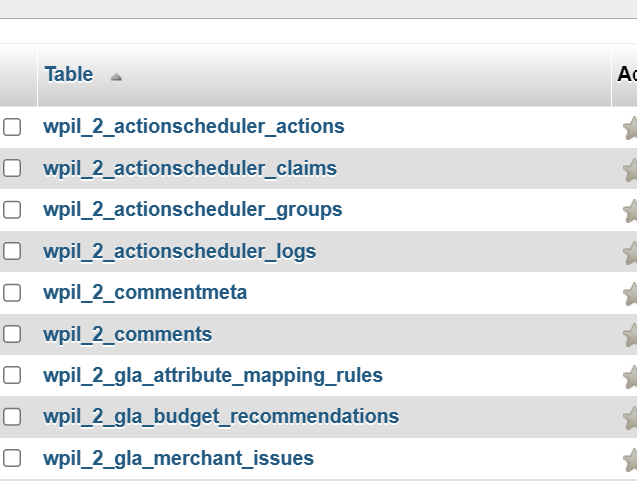Sort by the Table column header
The height and width of the screenshot is (481, 637).
[x=69, y=74]
